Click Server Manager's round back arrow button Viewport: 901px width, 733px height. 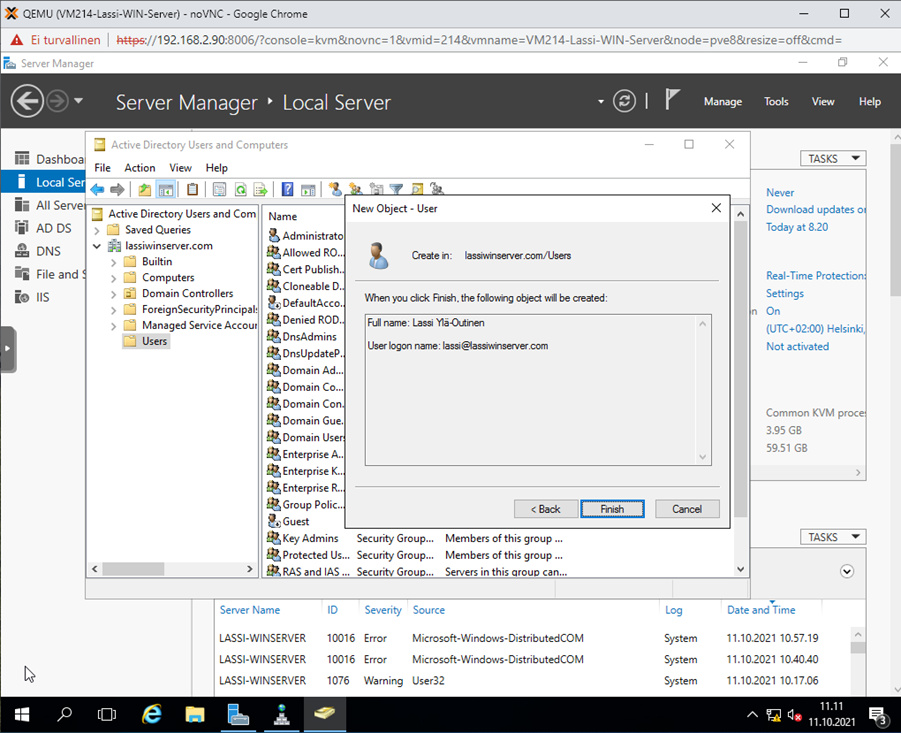(27, 101)
